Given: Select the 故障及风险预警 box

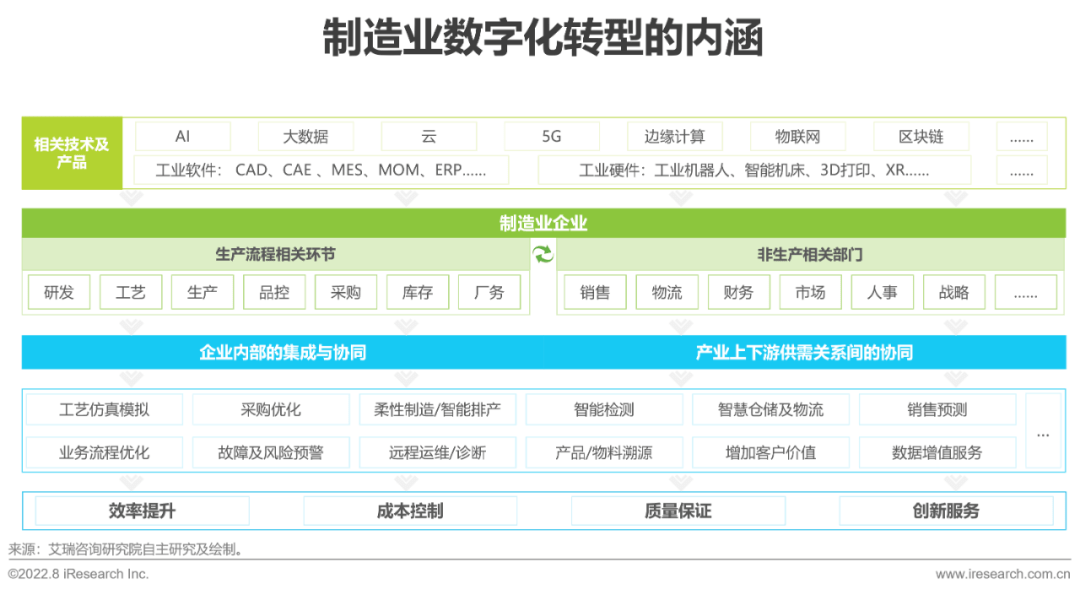Looking at the screenshot, I should [x=270, y=452].
